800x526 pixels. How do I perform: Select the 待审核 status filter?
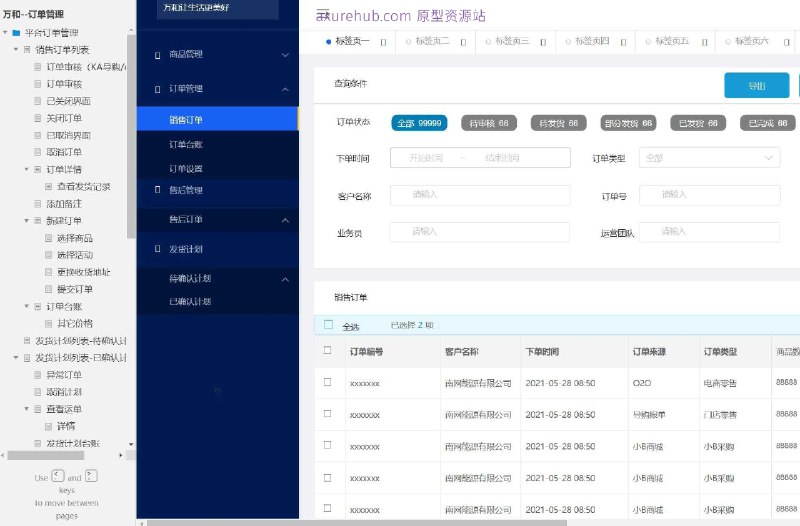click(489, 123)
